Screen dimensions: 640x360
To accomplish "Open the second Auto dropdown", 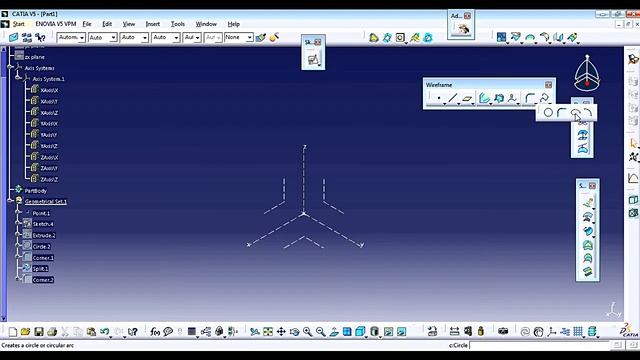I will pos(102,38).
